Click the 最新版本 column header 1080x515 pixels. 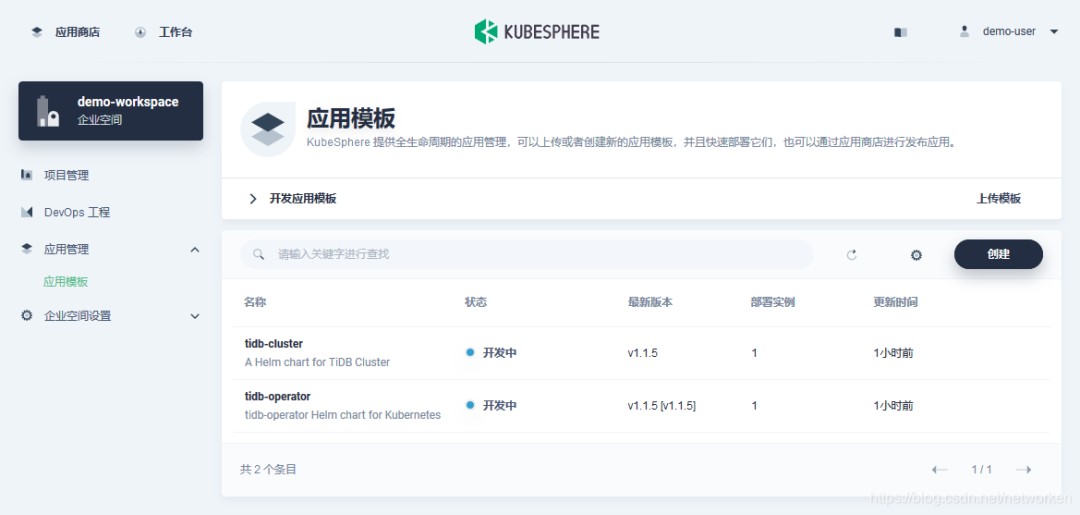650,302
